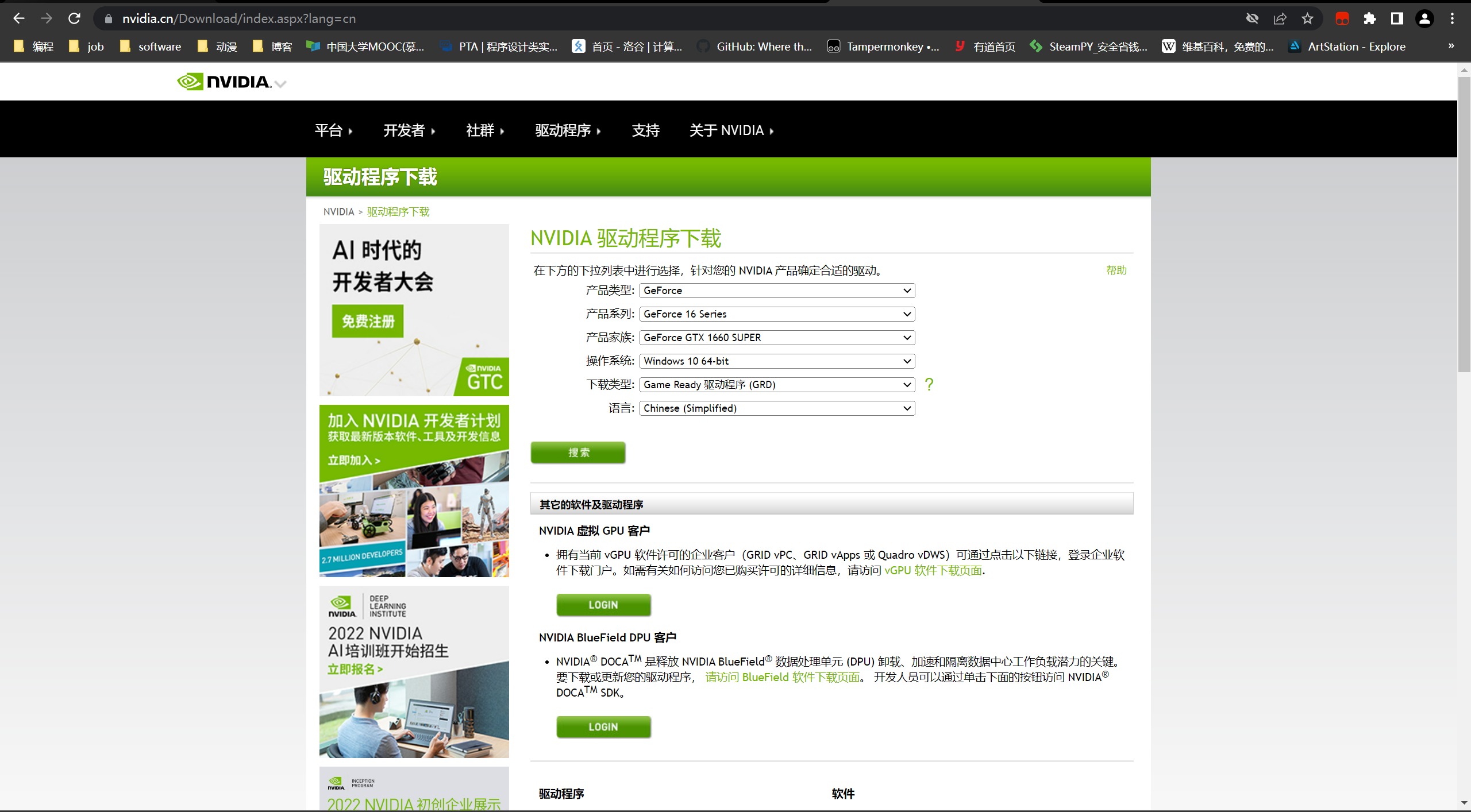1471x812 pixels.
Task: Open the vGPU 软件下载页面 link
Action: (933, 570)
